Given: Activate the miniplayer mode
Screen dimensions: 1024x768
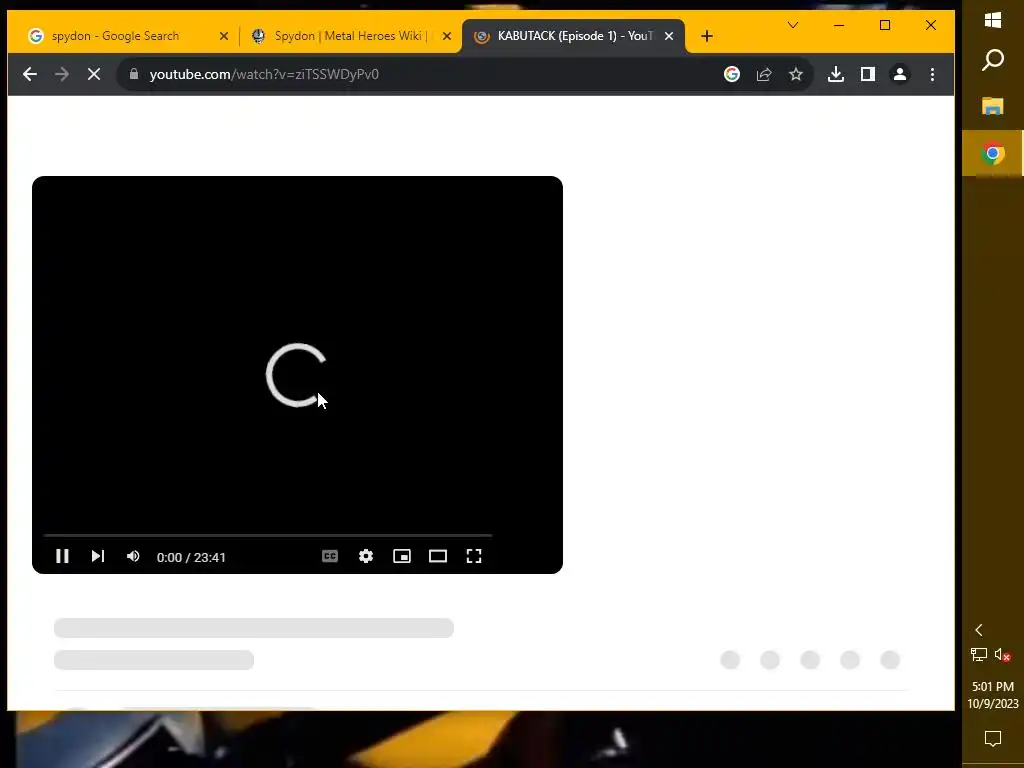Looking at the screenshot, I should tap(402, 556).
